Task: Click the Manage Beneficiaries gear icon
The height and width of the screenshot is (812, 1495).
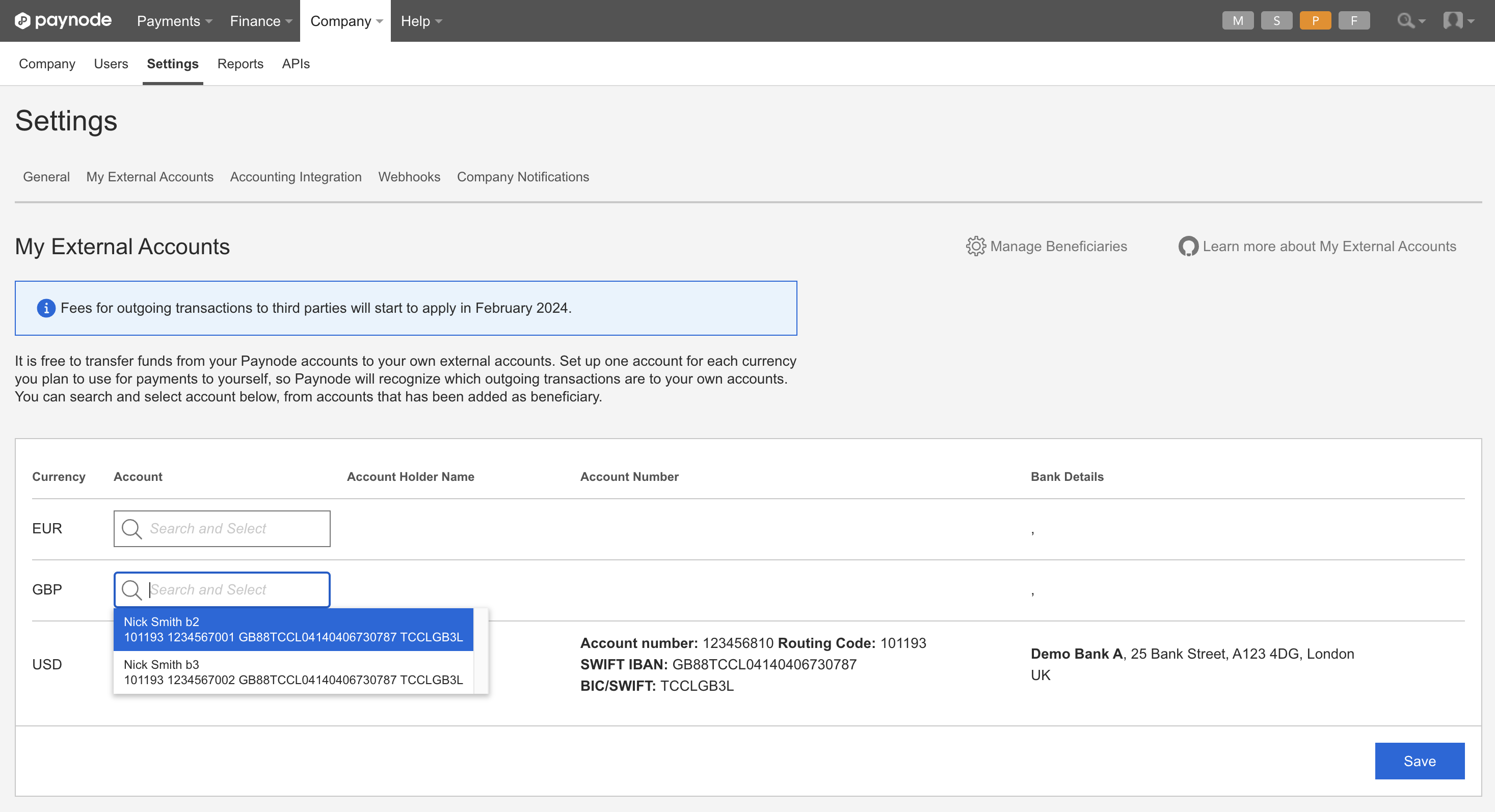Action: [x=976, y=246]
